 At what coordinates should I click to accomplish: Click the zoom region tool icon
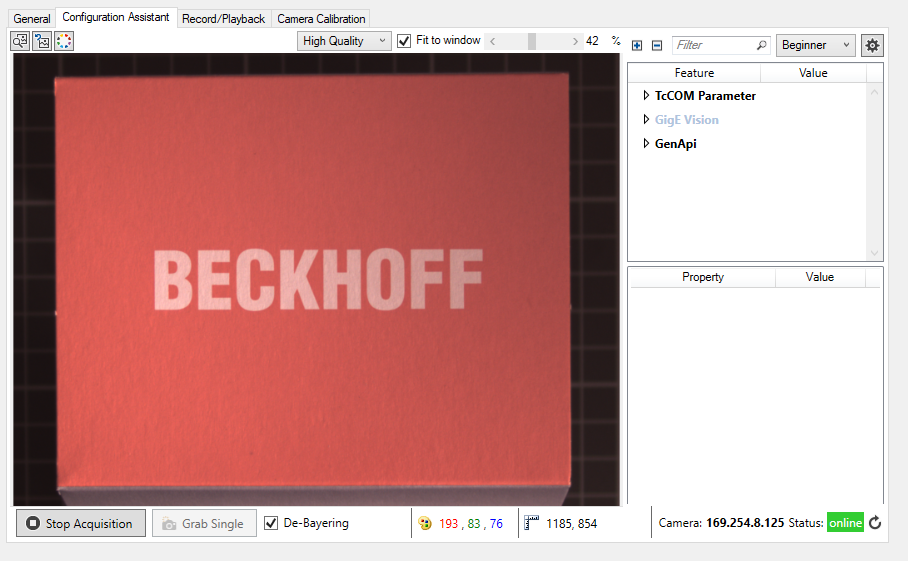tap(20, 41)
